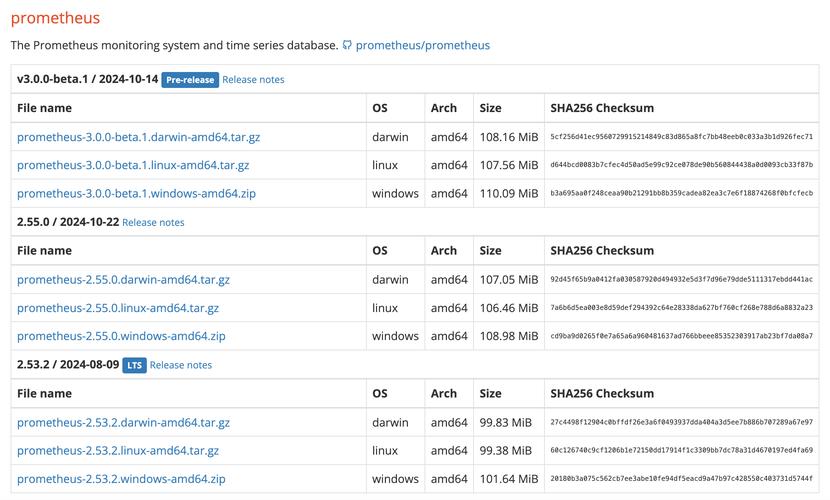The height and width of the screenshot is (500, 830).
Task: Download prometheus-3.0.0-beta.1.linux-amd64.tar.gz
Action: point(133,165)
